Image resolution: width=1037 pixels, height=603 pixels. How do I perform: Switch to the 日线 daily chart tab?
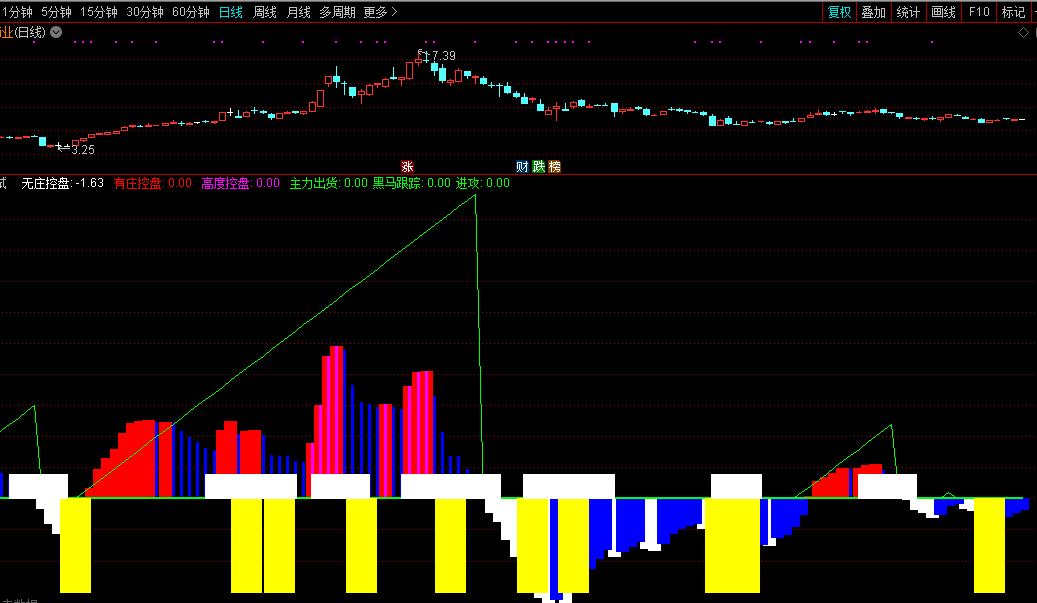click(230, 12)
